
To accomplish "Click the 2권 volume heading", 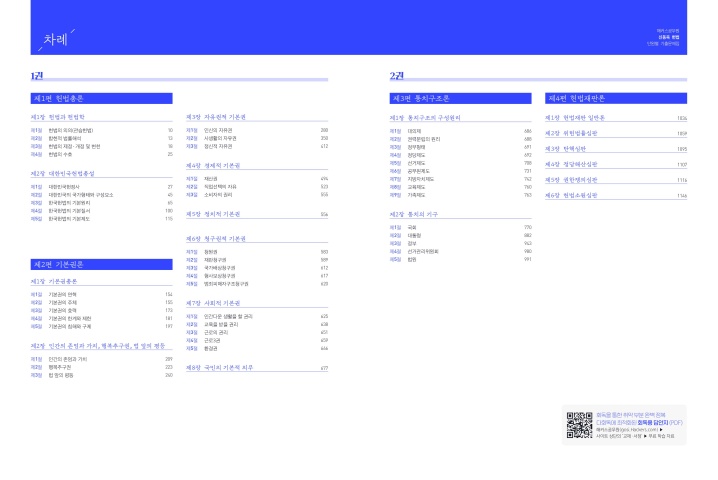I will [396, 76].
